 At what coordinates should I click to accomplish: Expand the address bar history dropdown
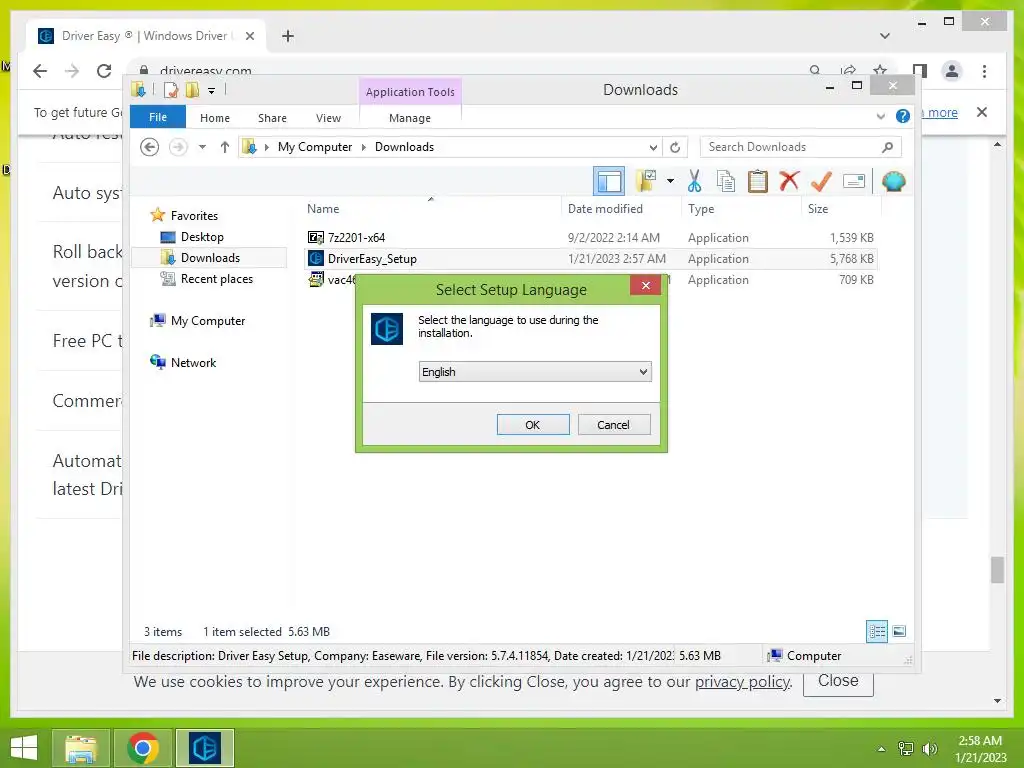click(x=652, y=147)
